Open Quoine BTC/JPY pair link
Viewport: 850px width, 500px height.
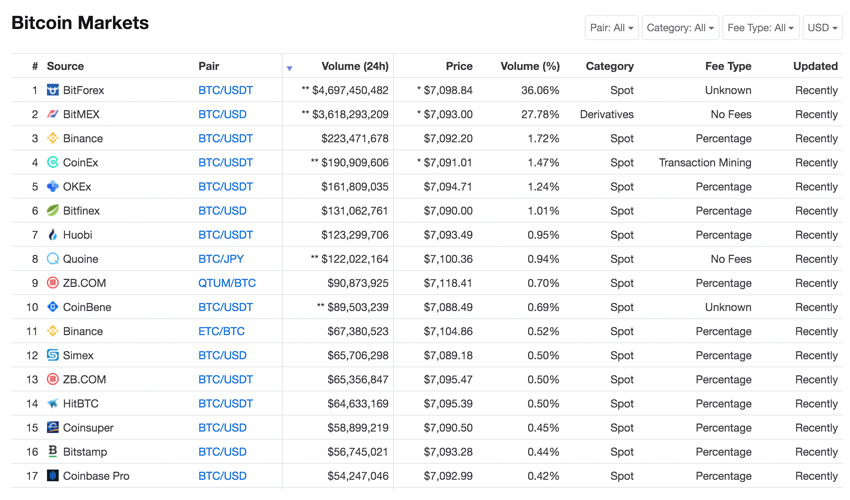tap(221, 259)
